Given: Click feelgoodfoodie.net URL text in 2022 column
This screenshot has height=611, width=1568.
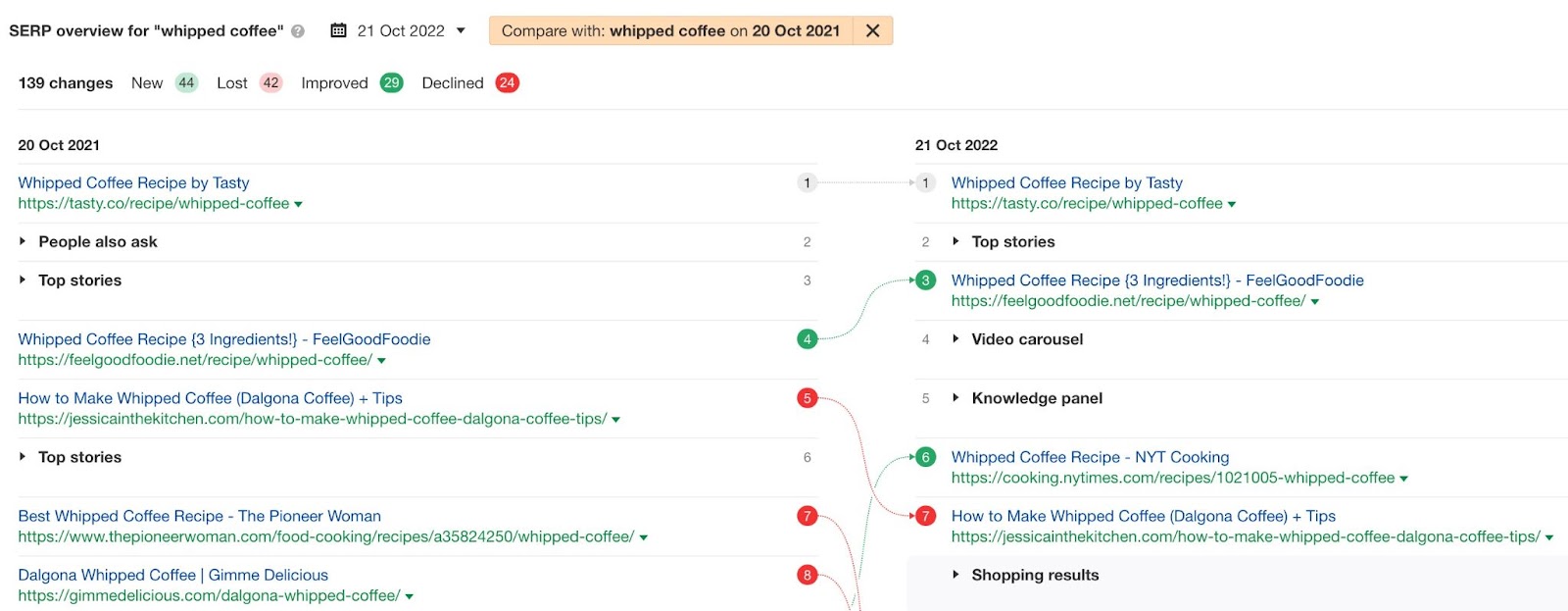Looking at the screenshot, I should (1128, 302).
